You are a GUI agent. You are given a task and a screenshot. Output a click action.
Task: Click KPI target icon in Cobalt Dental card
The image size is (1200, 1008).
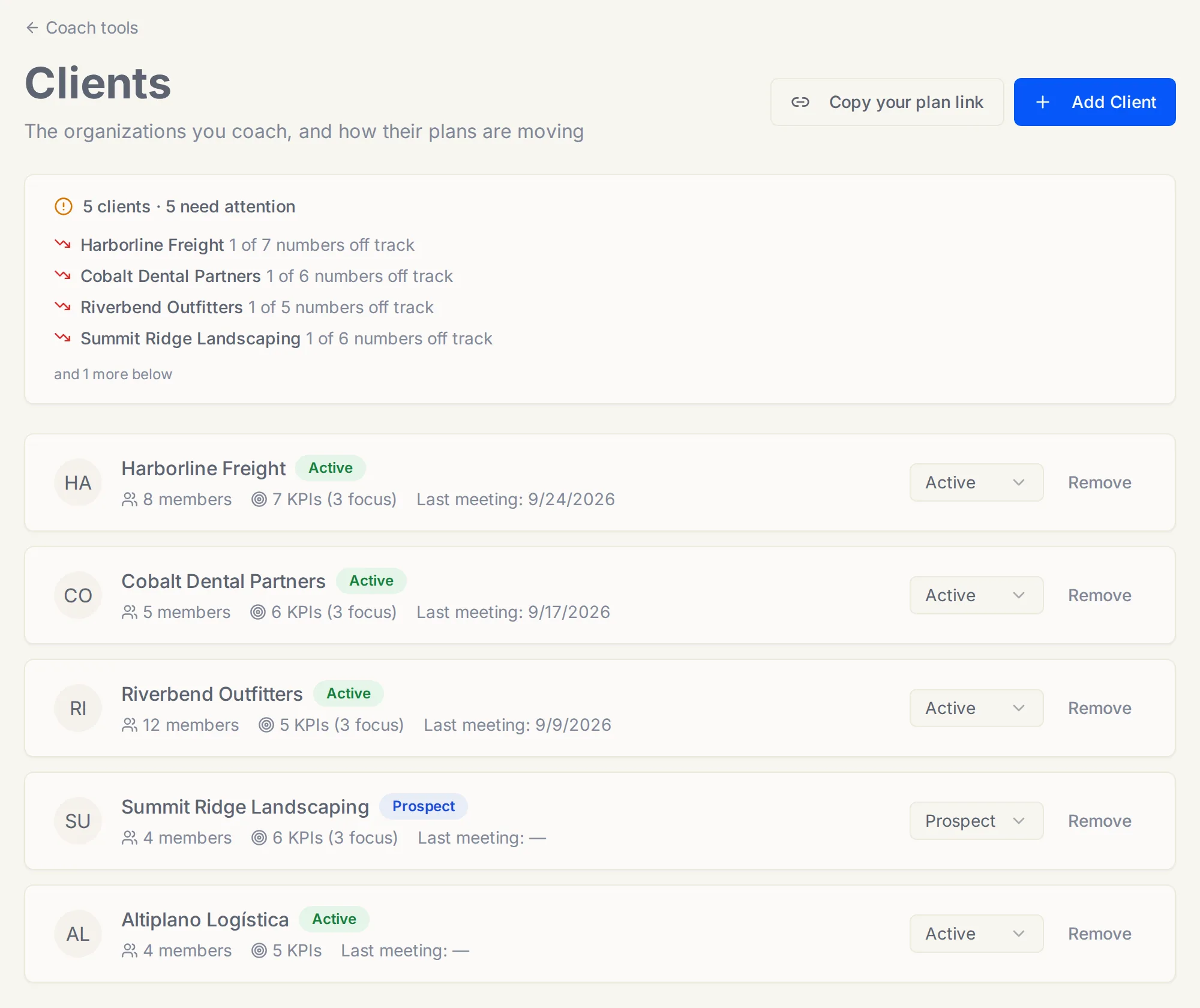(257, 612)
